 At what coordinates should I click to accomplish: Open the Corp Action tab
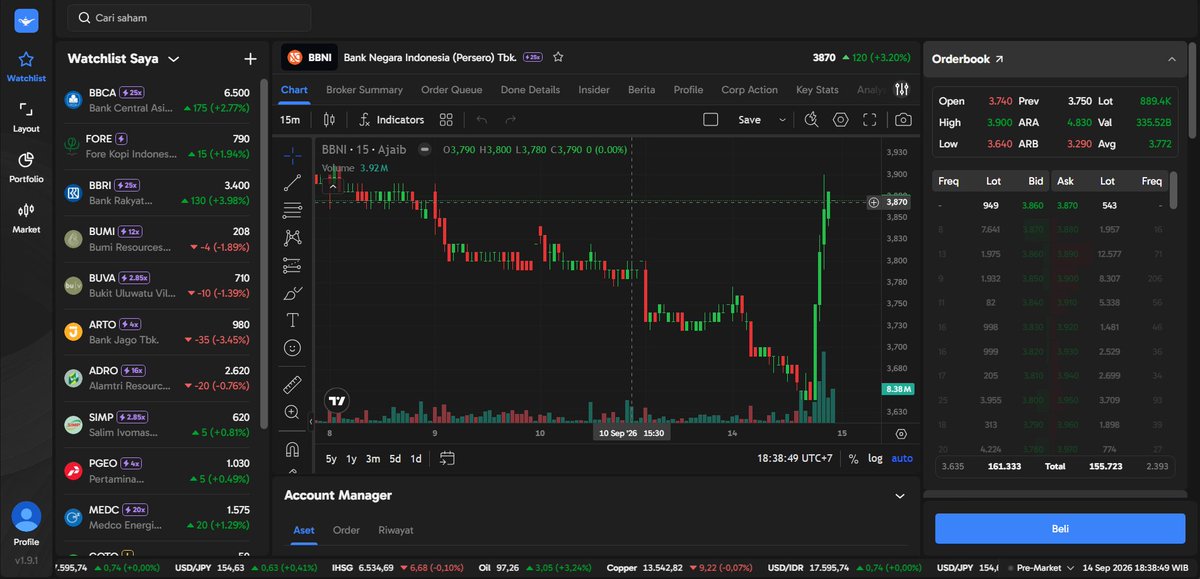[x=749, y=90]
